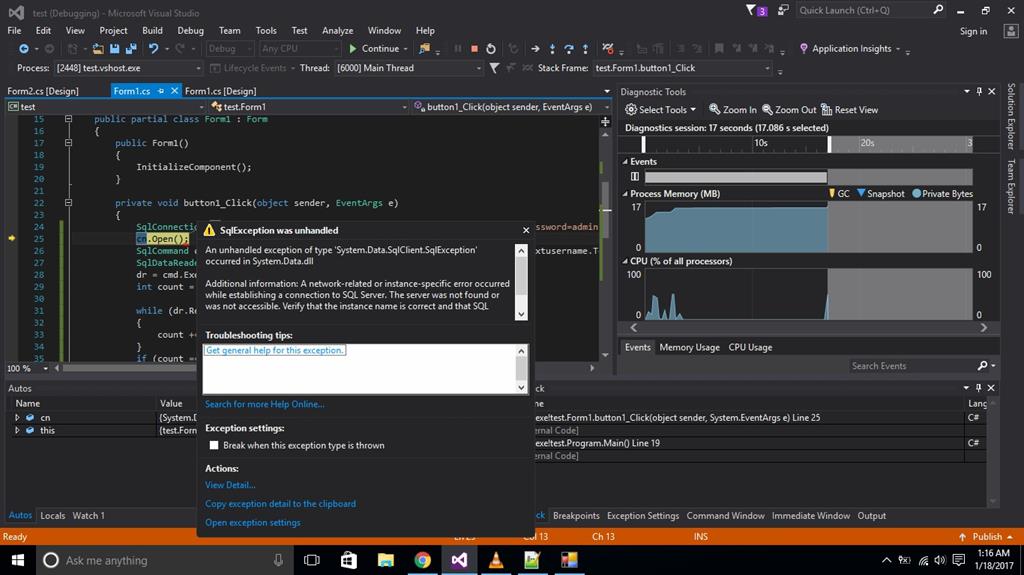
Task: Toggle Private Bytes legend in Process Memory
Action: tap(942, 193)
